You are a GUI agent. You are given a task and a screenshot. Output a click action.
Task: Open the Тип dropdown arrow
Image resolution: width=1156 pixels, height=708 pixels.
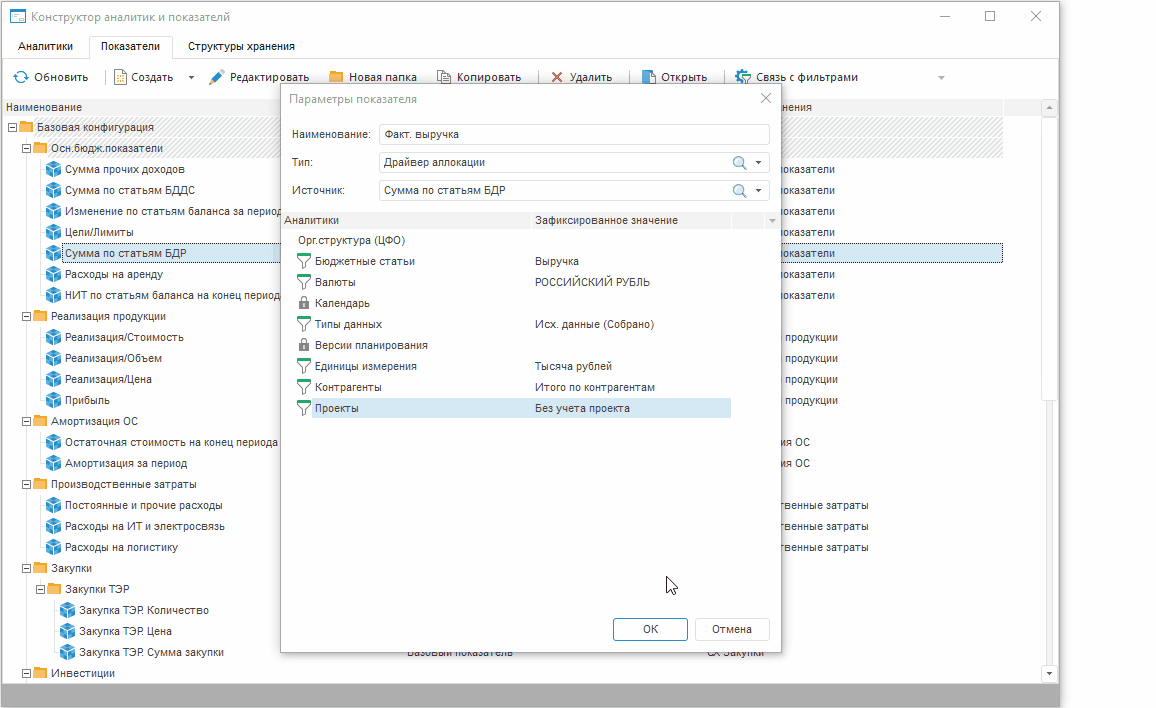(x=759, y=163)
